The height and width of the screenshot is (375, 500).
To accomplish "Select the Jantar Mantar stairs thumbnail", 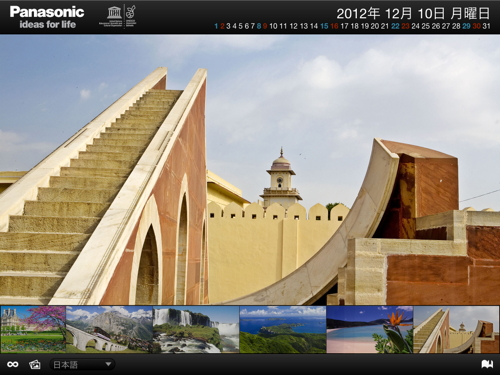I will (x=457, y=330).
